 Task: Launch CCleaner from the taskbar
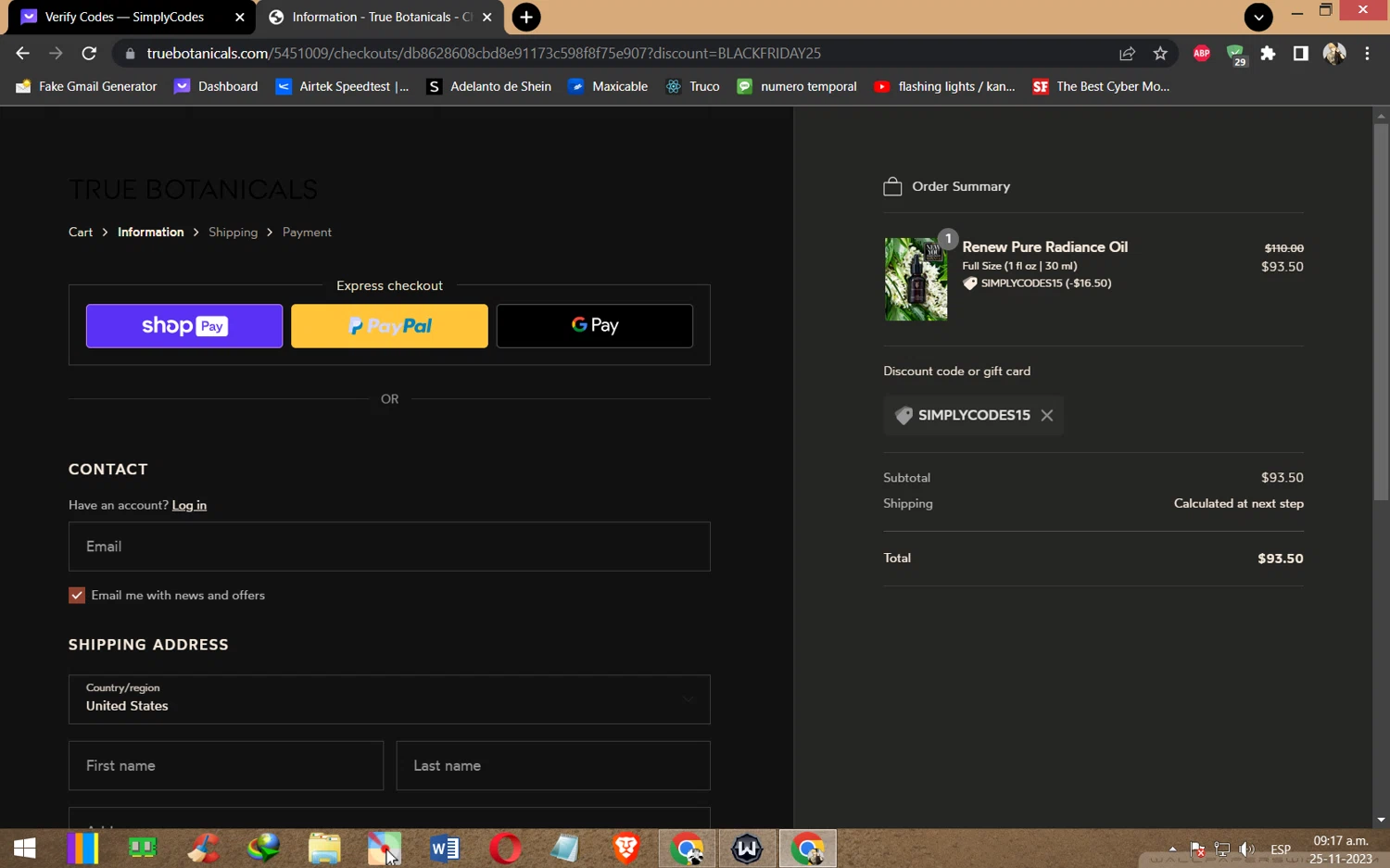tap(203, 849)
